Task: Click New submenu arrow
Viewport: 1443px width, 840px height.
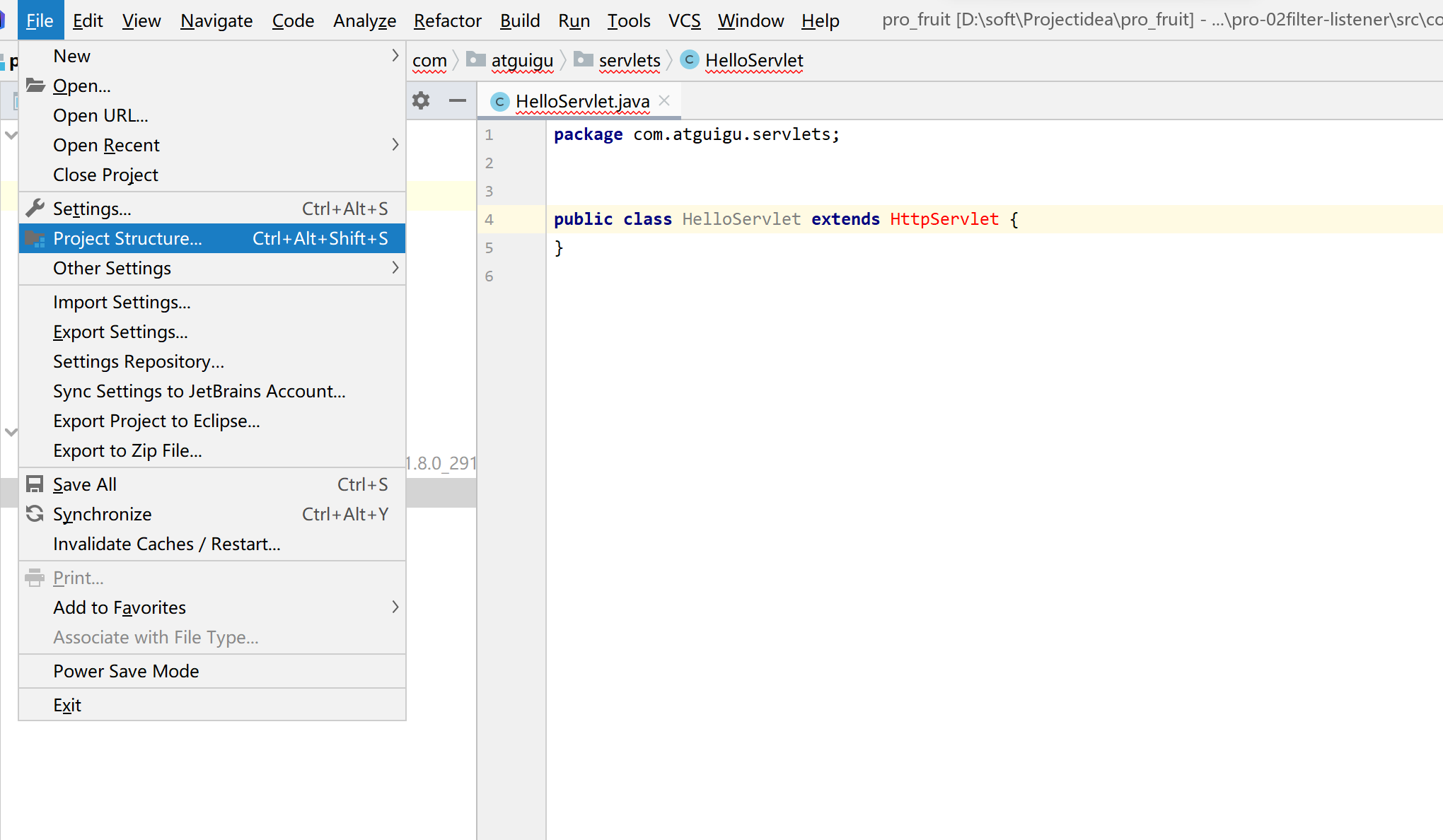Action: [x=395, y=55]
